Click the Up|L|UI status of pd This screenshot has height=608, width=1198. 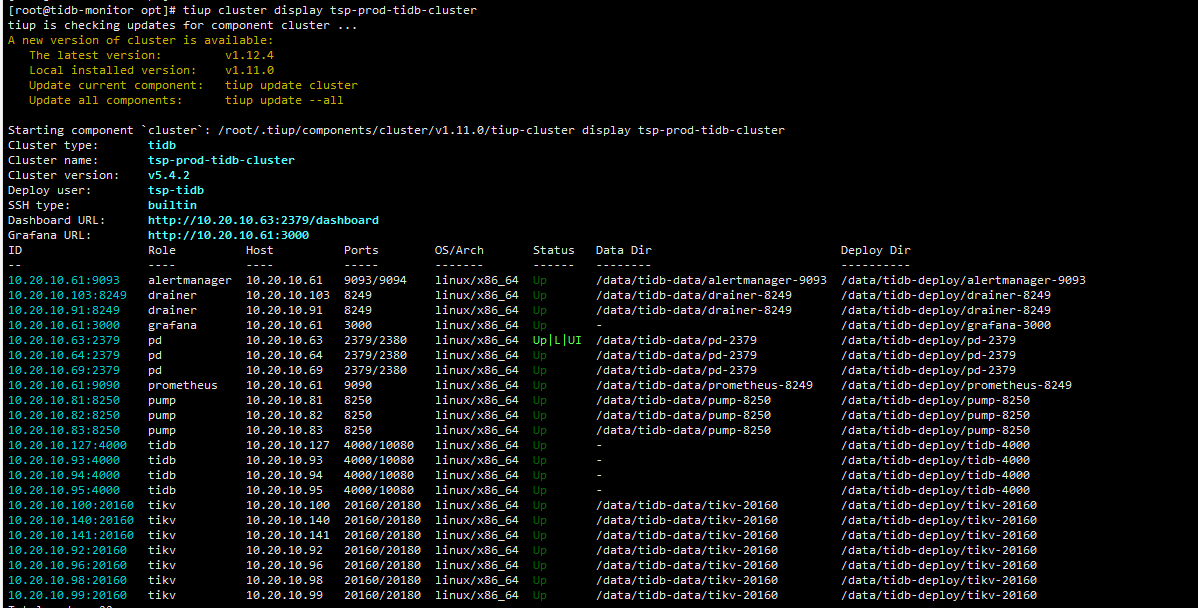pyautogui.click(x=557, y=340)
